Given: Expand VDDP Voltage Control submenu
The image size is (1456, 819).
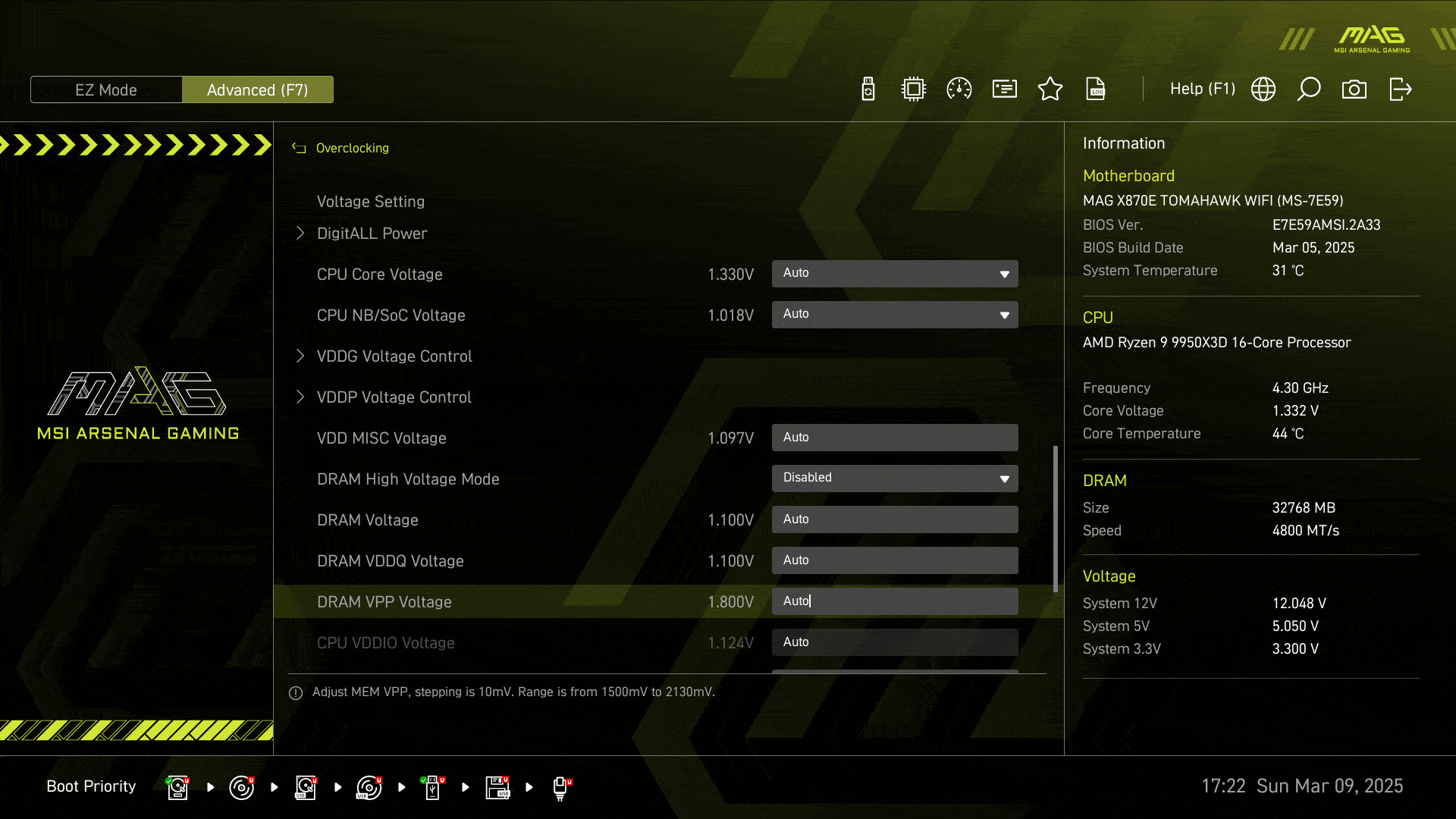Looking at the screenshot, I should tap(394, 397).
